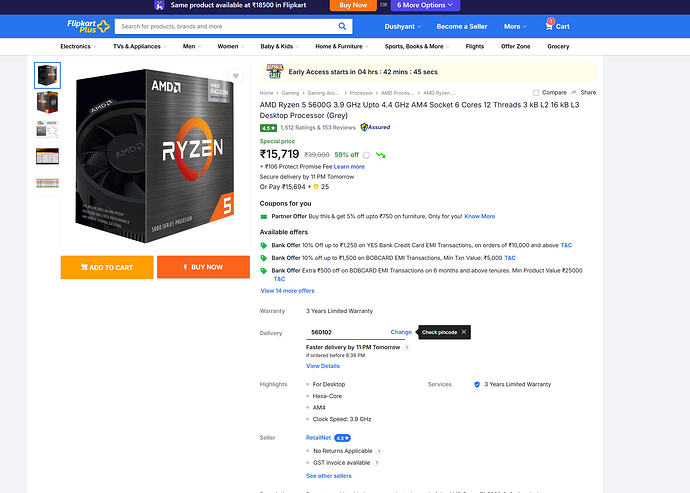Tick the Compare checkbox
Screen dimensions: 690x493
click(537, 92)
